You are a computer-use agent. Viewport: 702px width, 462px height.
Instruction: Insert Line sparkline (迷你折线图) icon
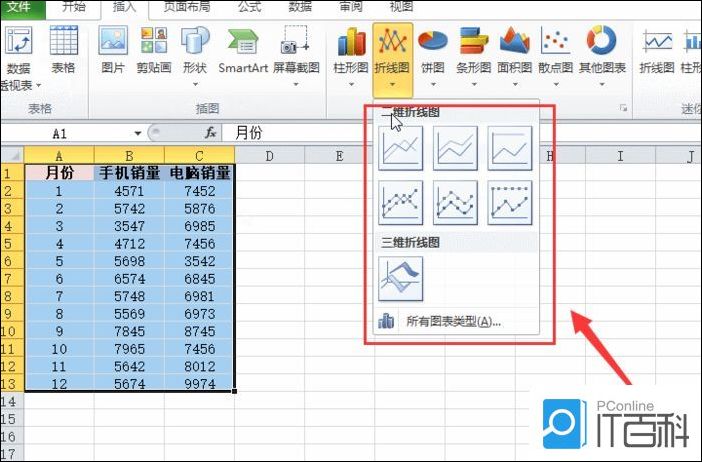click(x=657, y=42)
